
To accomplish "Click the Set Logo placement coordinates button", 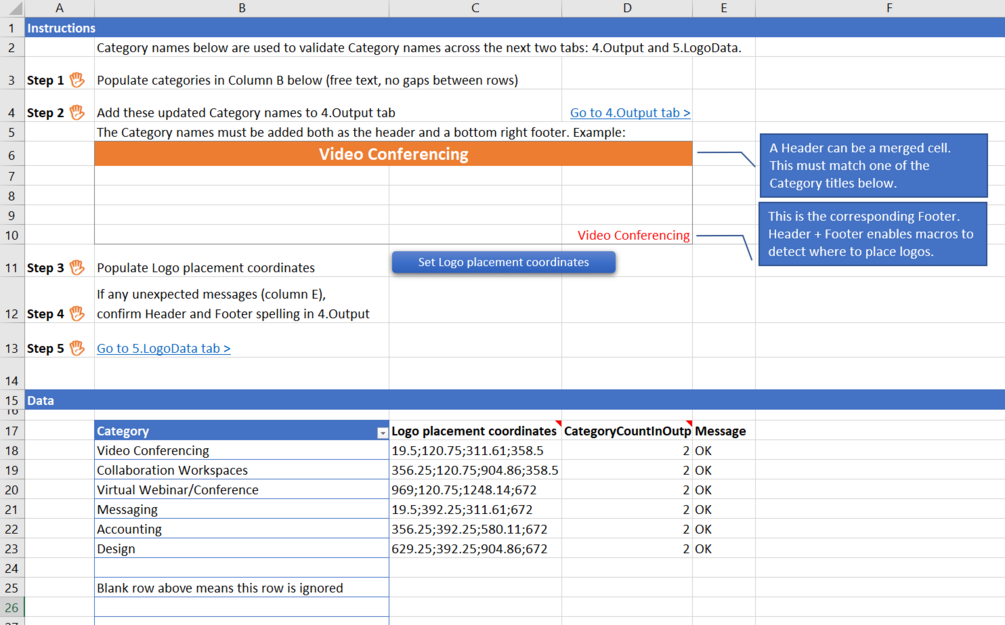I will tap(504, 262).
